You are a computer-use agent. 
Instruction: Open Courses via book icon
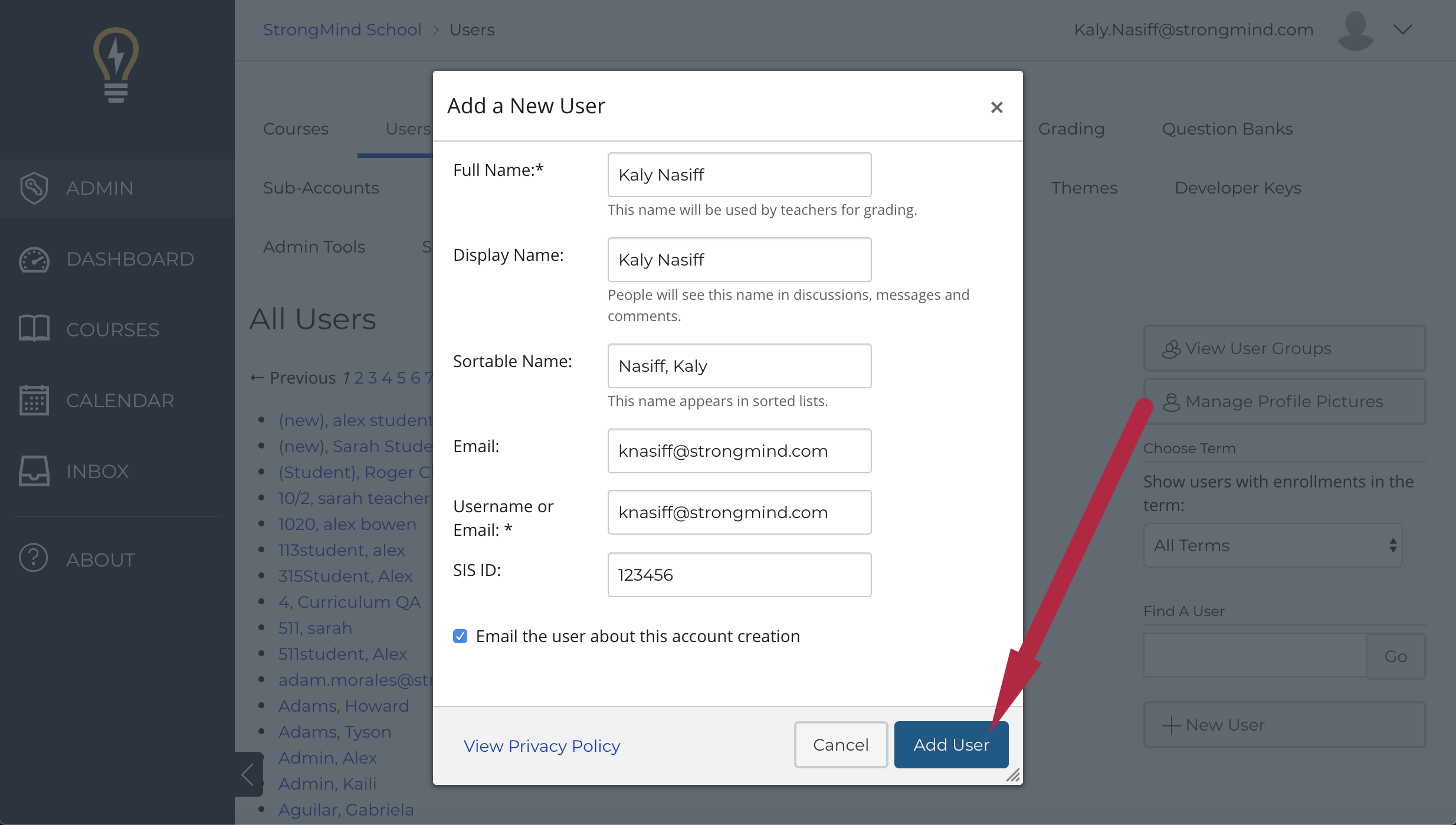click(x=34, y=328)
